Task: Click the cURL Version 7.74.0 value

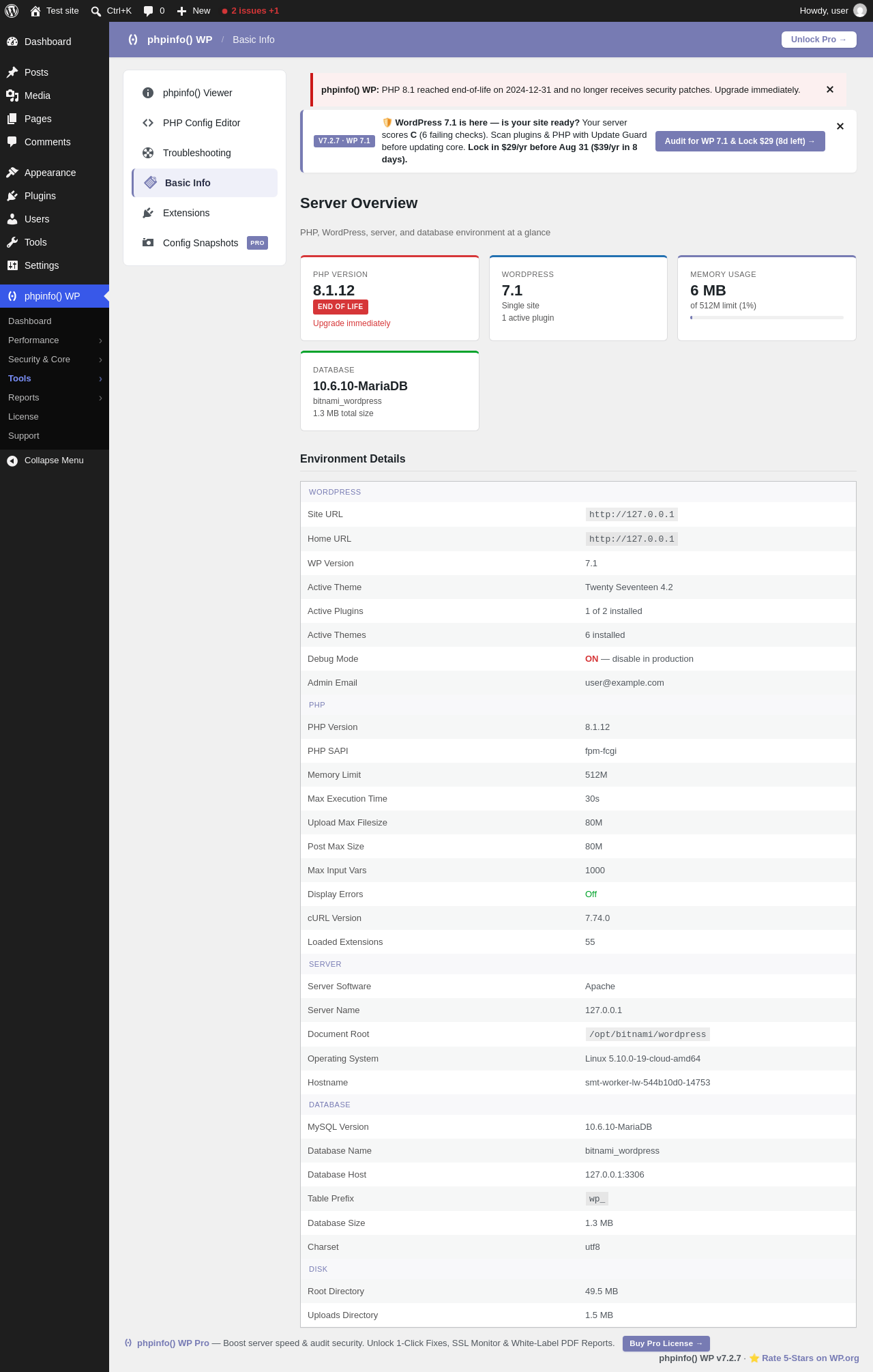Action: click(597, 918)
